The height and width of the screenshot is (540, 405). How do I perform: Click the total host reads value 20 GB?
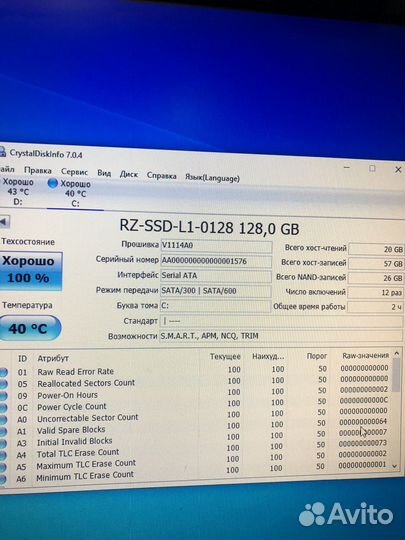[x=376, y=249]
